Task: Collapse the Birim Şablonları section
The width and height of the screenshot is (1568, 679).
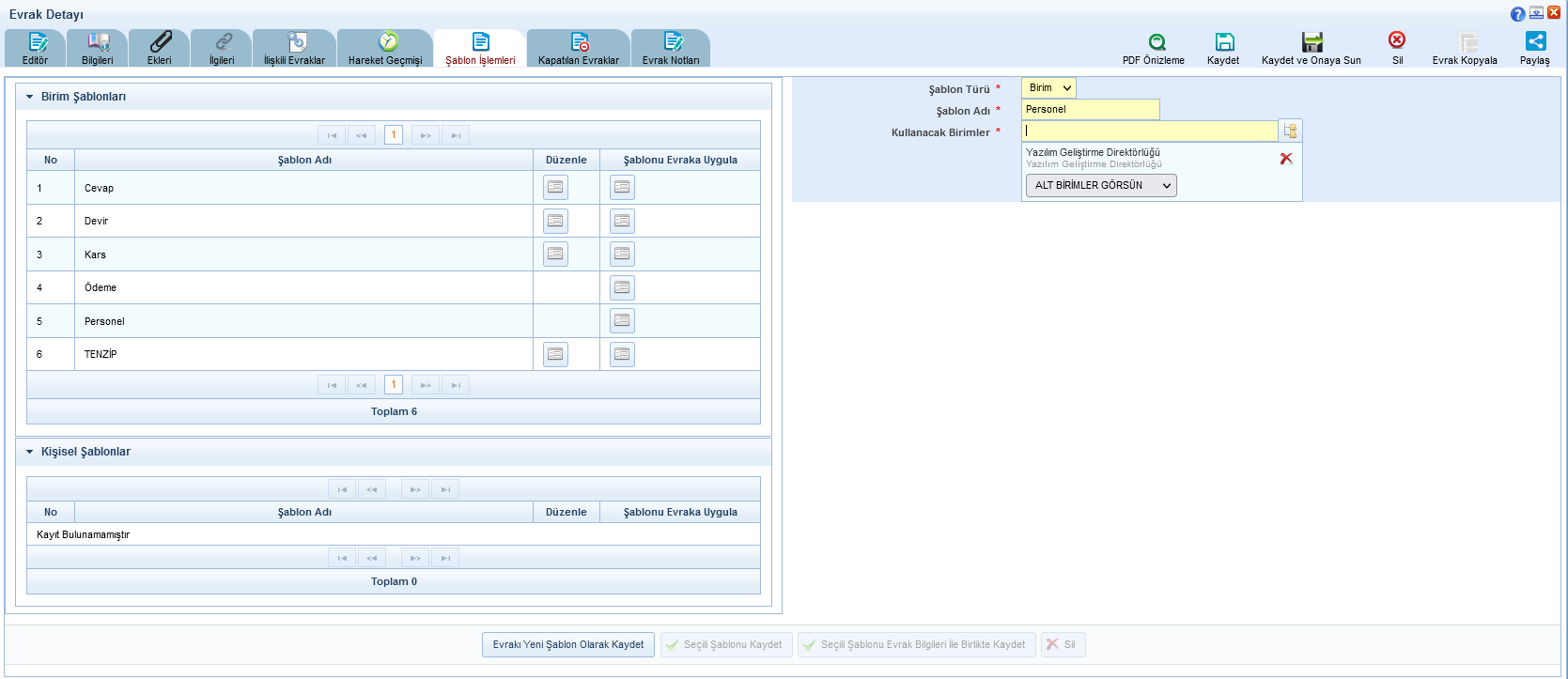Action: 30,97
